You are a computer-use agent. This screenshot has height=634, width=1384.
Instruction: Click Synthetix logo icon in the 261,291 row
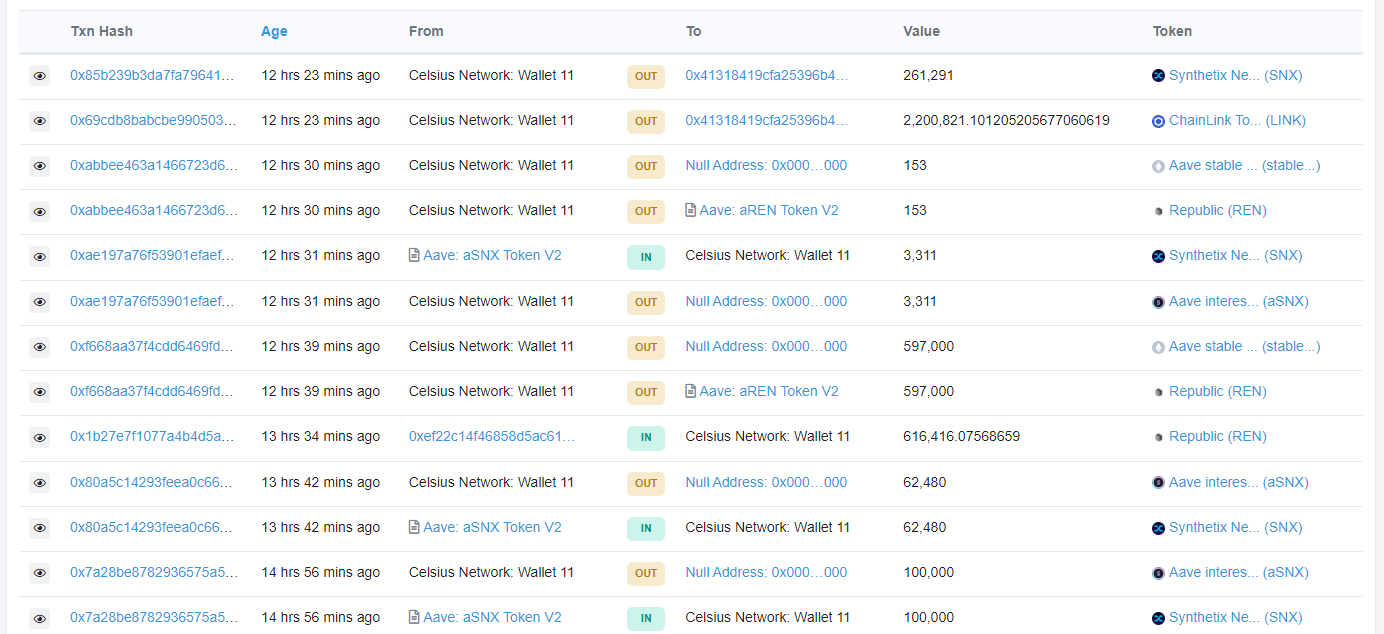[x=1159, y=76]
